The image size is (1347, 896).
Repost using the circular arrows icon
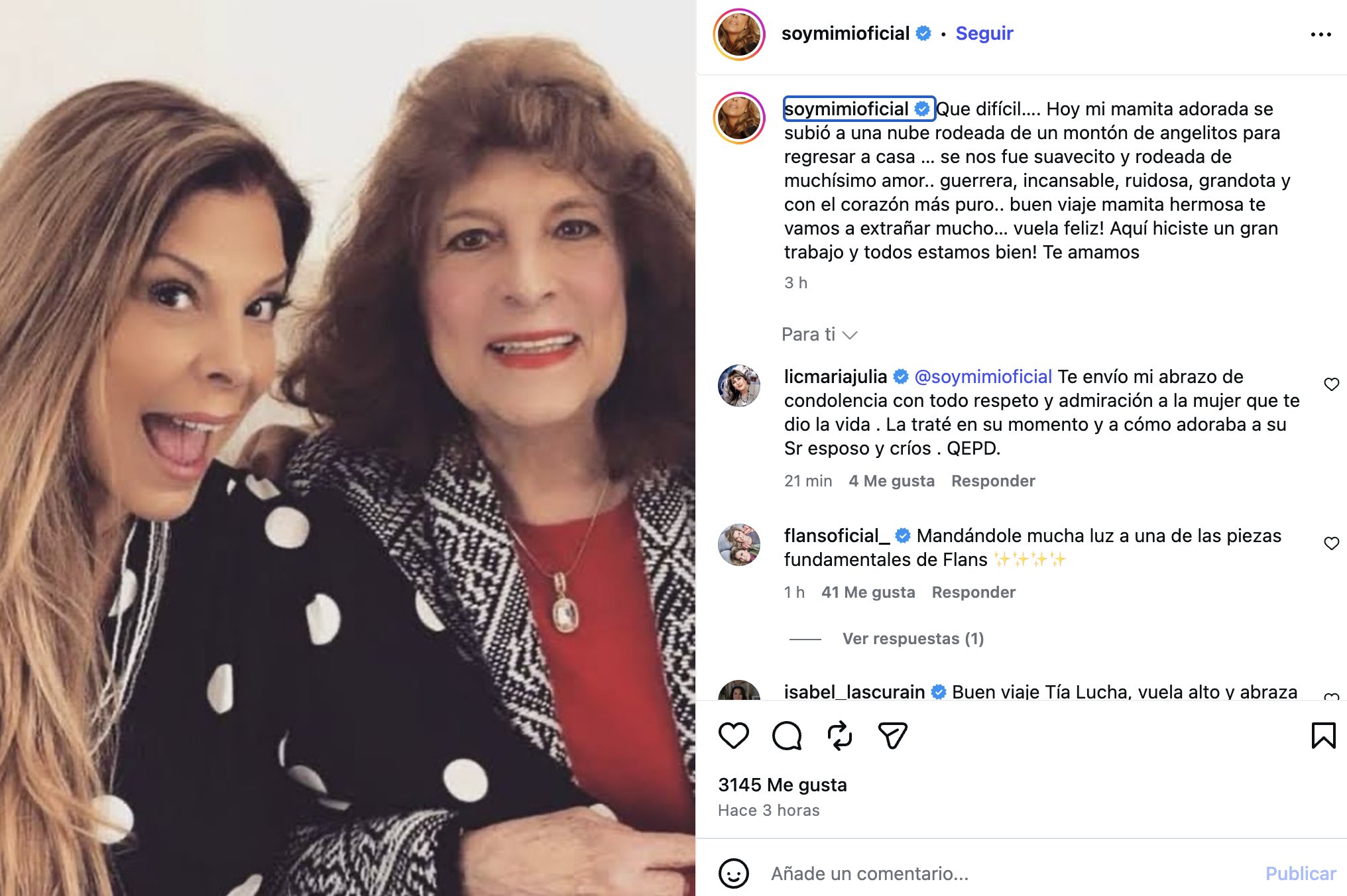tap(840, 736)
